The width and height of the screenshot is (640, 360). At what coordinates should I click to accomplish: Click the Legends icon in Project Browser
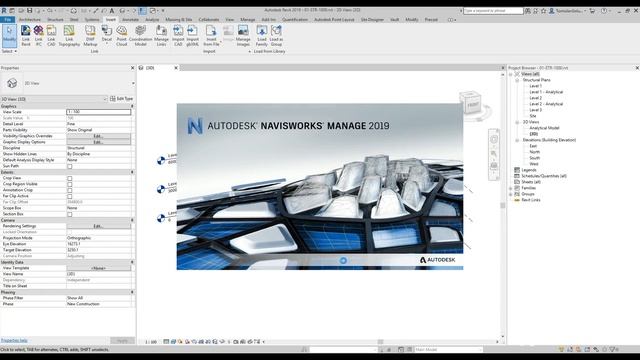pyautogui.click(x=517, y=170)
